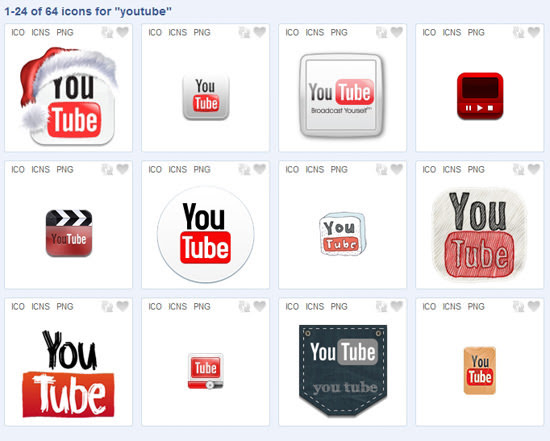This screenshot has height=441, width=550.
Task: Download brush-stroke grunge YouTube icon as ICO
Action: click(18, 307)
